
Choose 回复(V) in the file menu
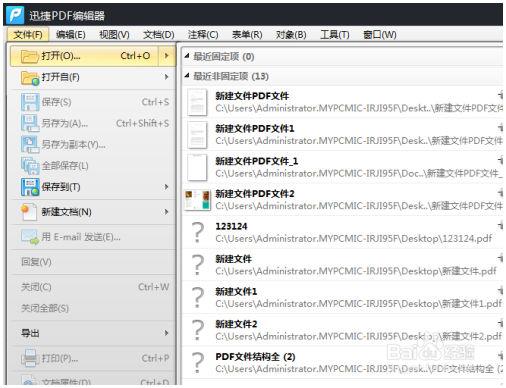pyautogui.click(x=92, y=262)
